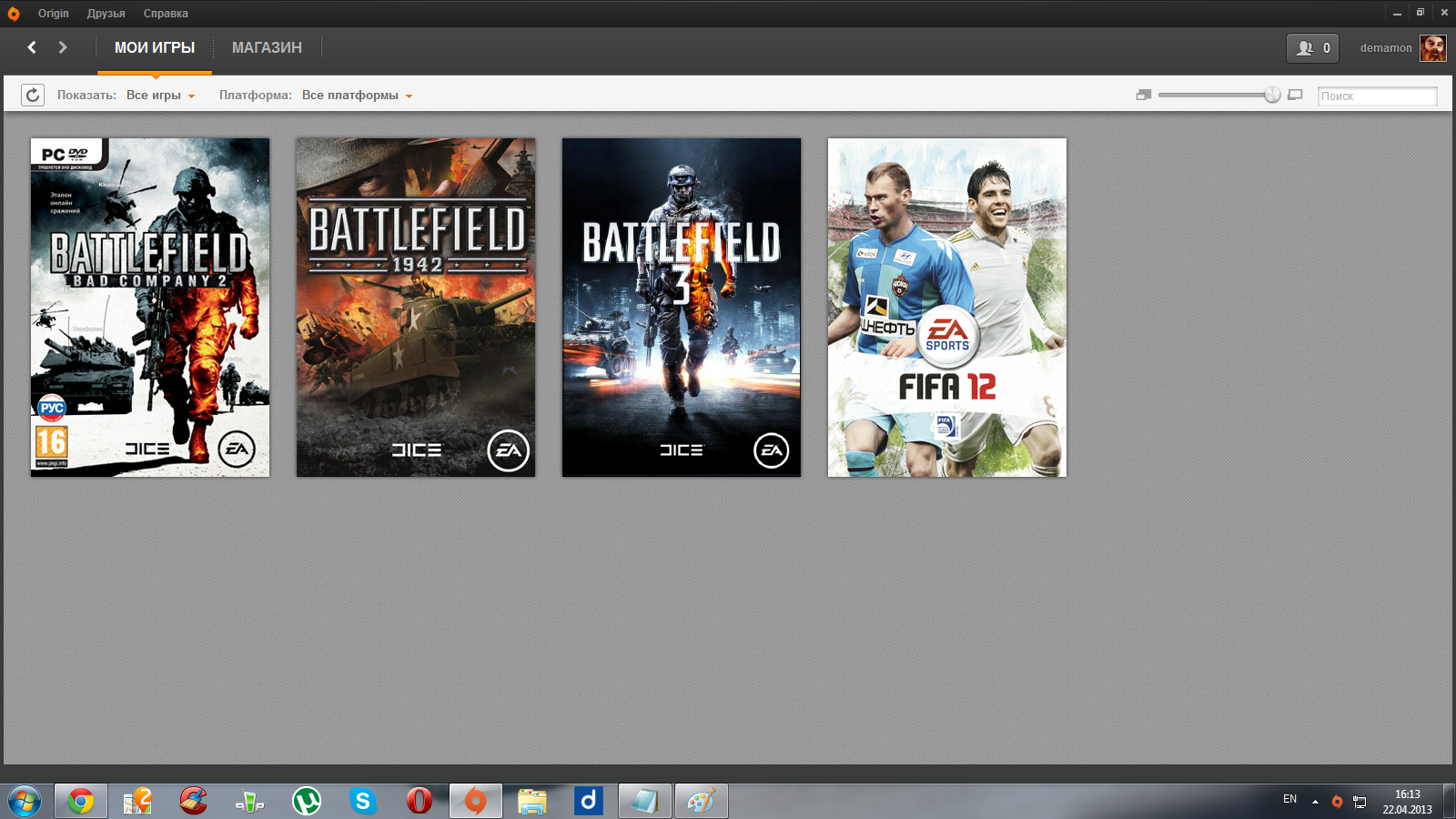The width and height of the screenshot is (1456, 819).
Task: Show hidden tray icons arrow
Action: 1315,802
